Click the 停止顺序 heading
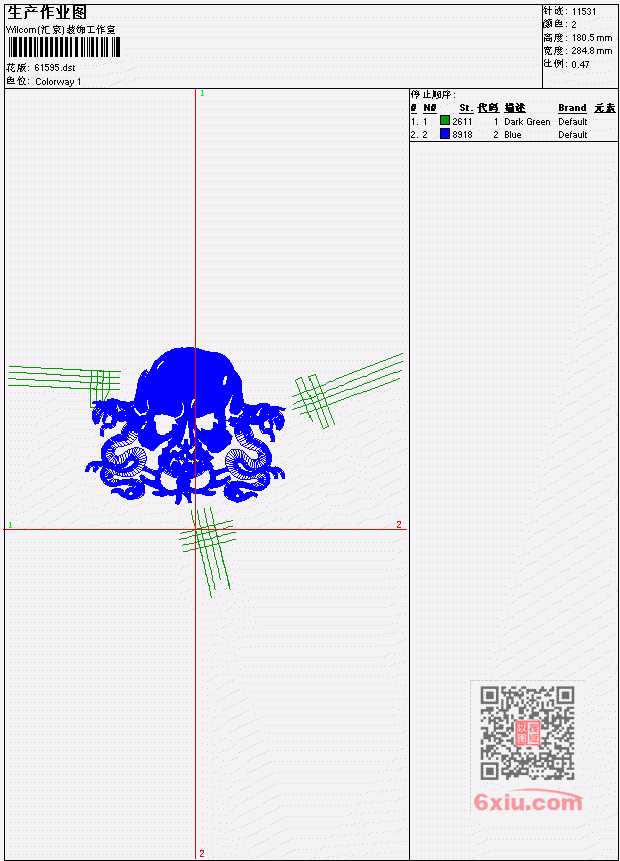Viewport: 620px width, 861px height. click(x=433, y=94)
